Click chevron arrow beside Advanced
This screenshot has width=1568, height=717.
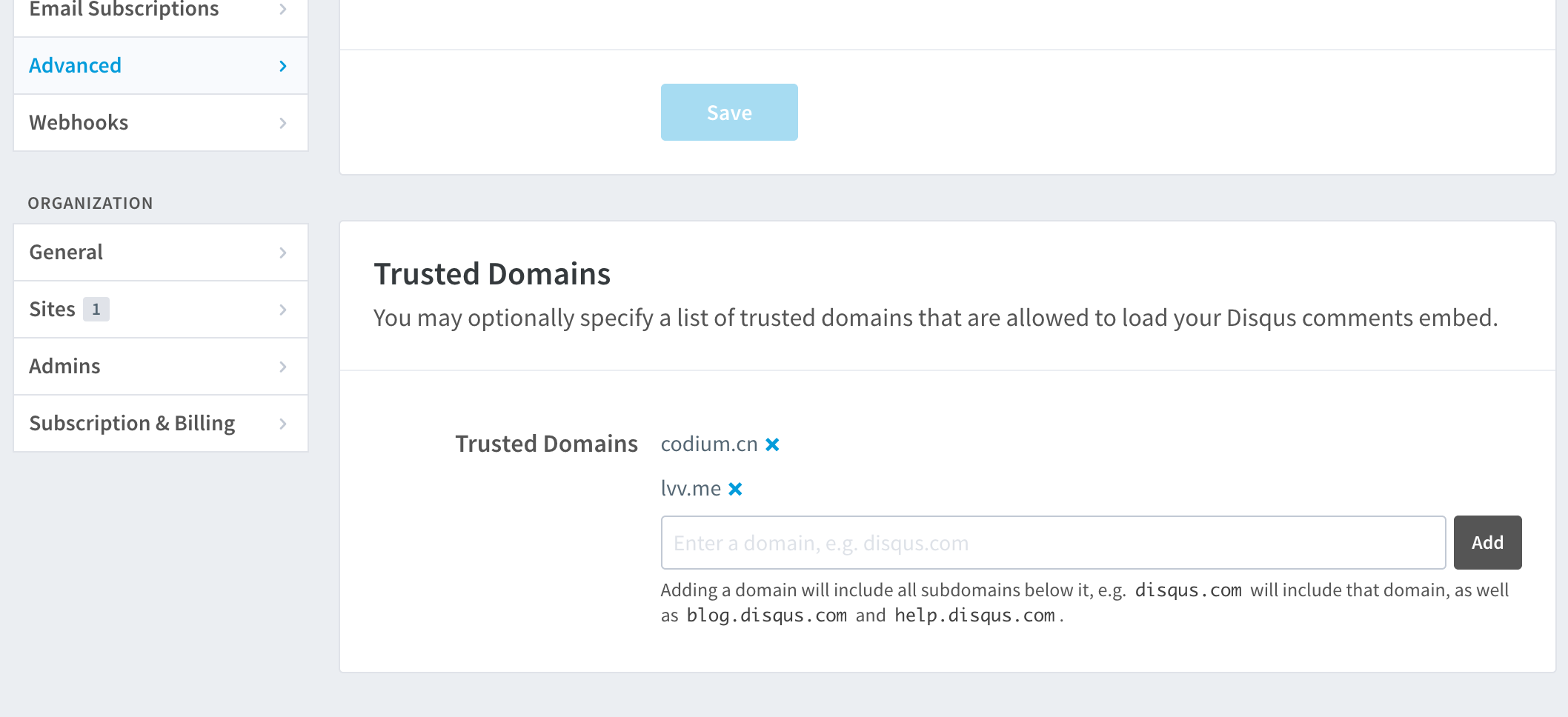coord(283,66)
